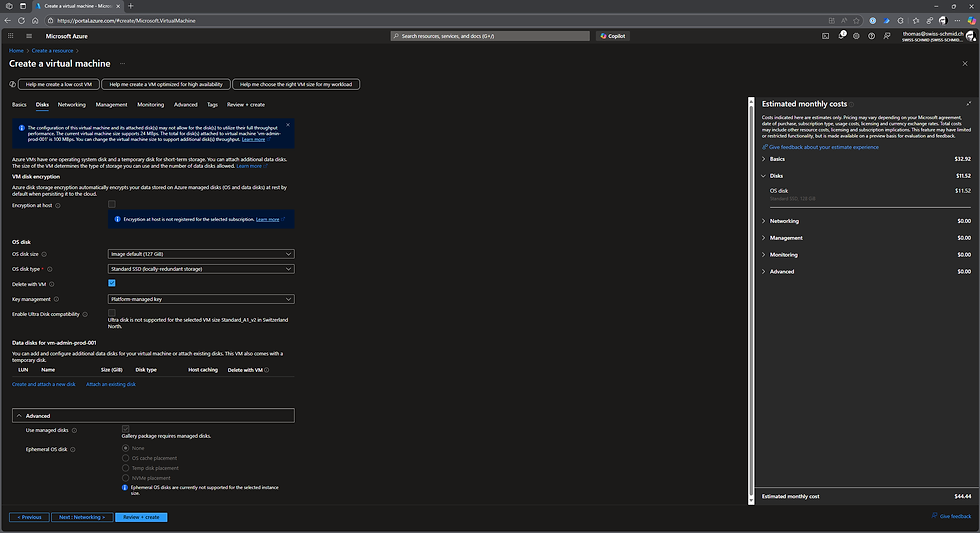The width and height of the screenshot is (980, 533).
Task: Open the Azure help question-mark icon
Action: [x=871, y=36]
